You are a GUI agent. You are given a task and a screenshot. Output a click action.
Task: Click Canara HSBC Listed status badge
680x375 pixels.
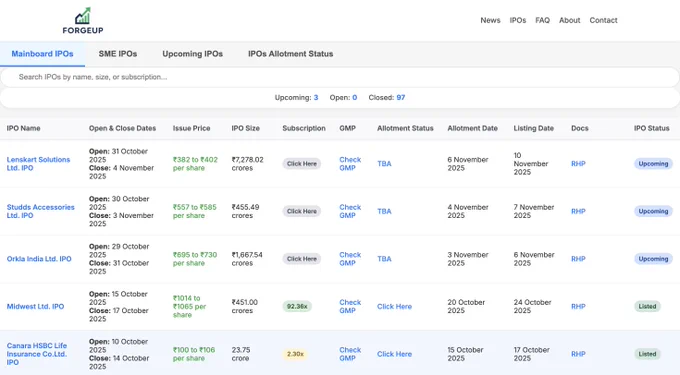647,354
